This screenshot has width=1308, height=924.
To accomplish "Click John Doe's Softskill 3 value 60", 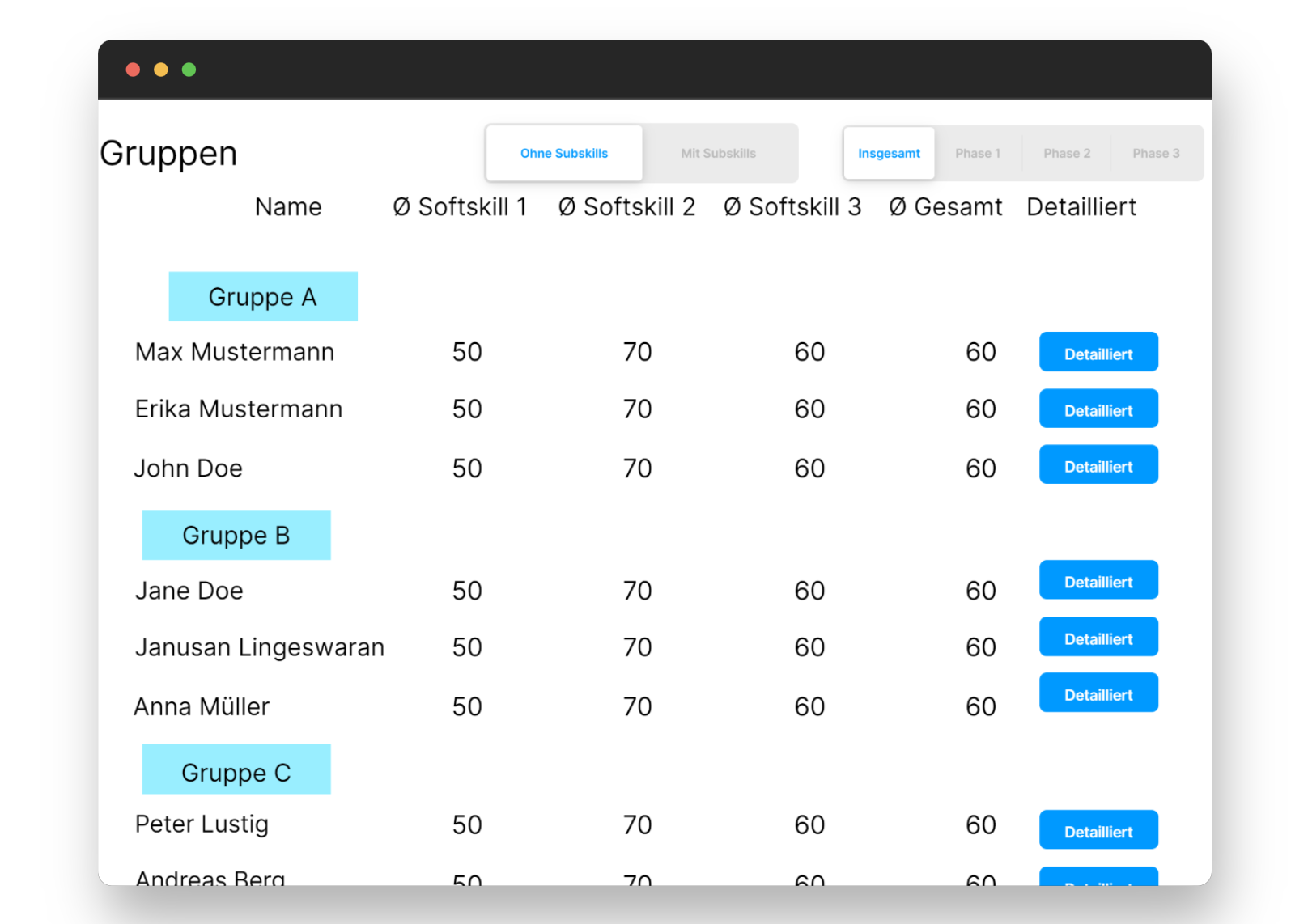I will click(x=809, y=468).
